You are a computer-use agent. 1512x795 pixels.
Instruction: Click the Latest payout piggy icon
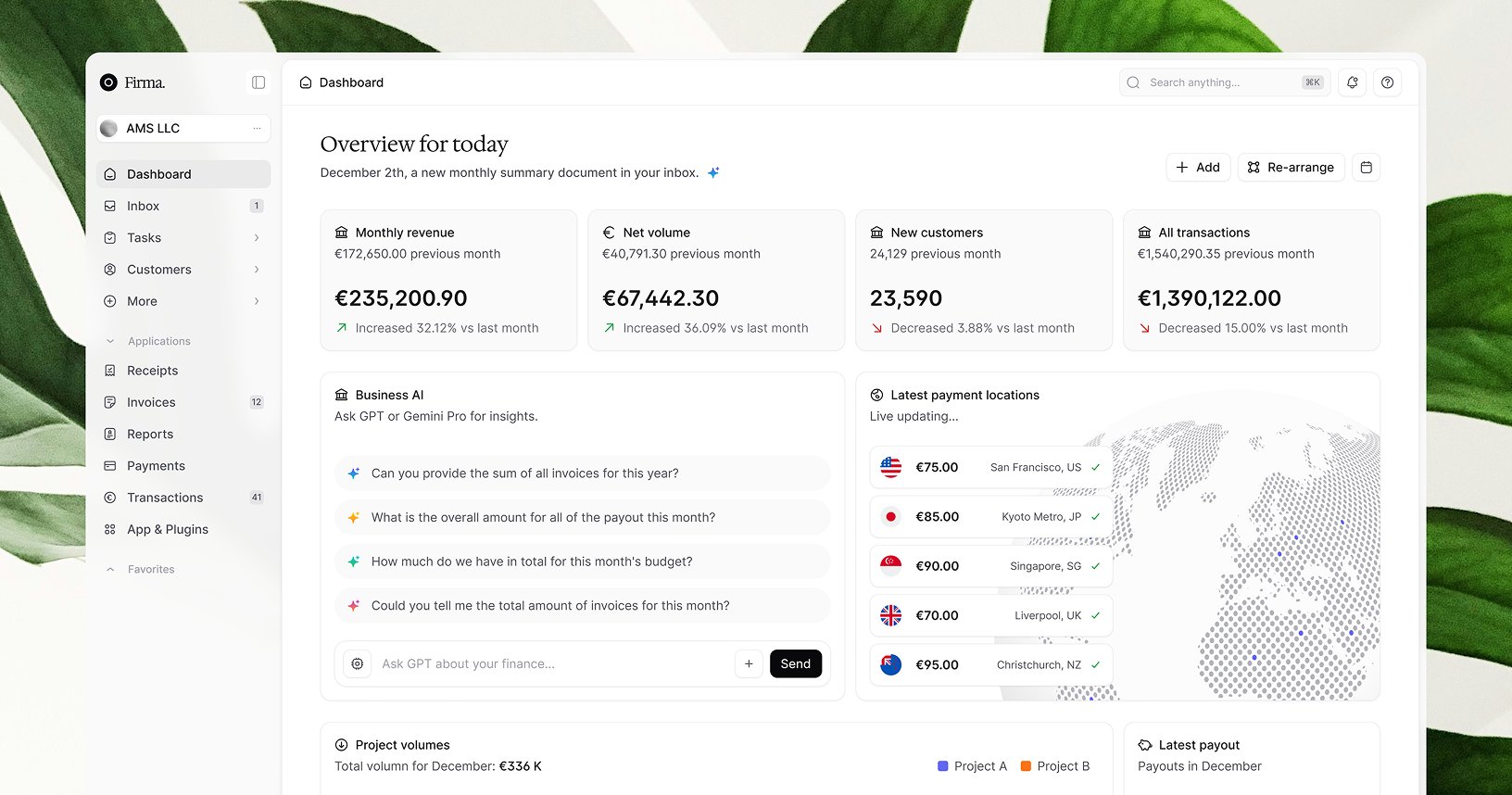tap(1145, 745)
